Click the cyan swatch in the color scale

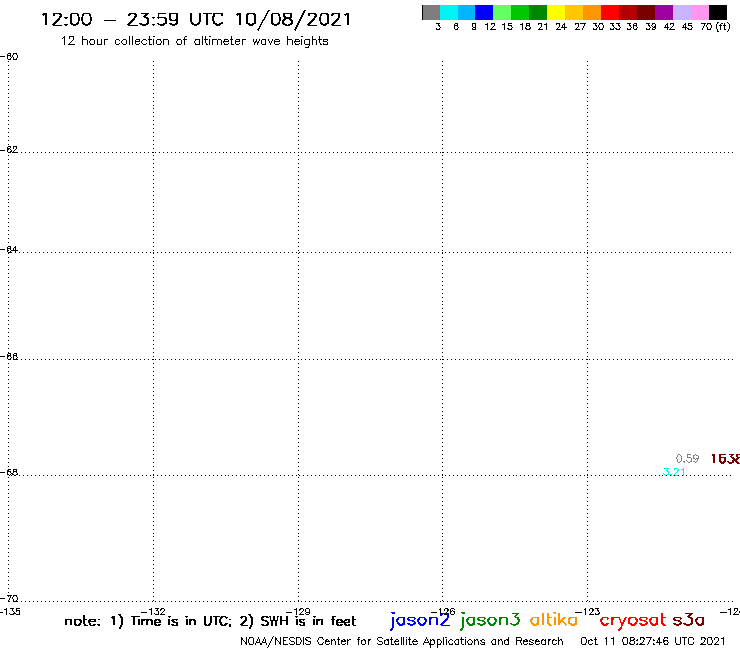tap(449, 12)
